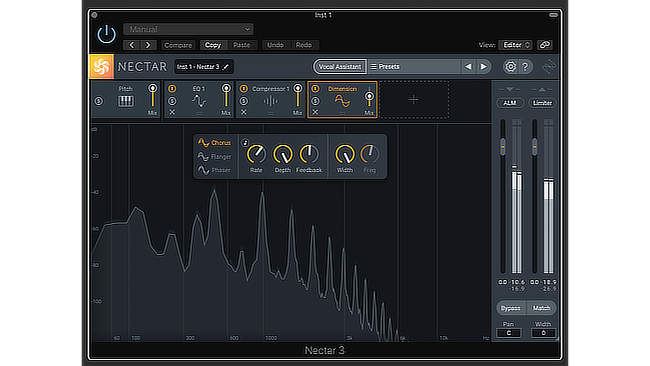Adjust the Pitch module Mix slider
The width and height of the screenshot is (650, 366).
click(x=153, y=97)
